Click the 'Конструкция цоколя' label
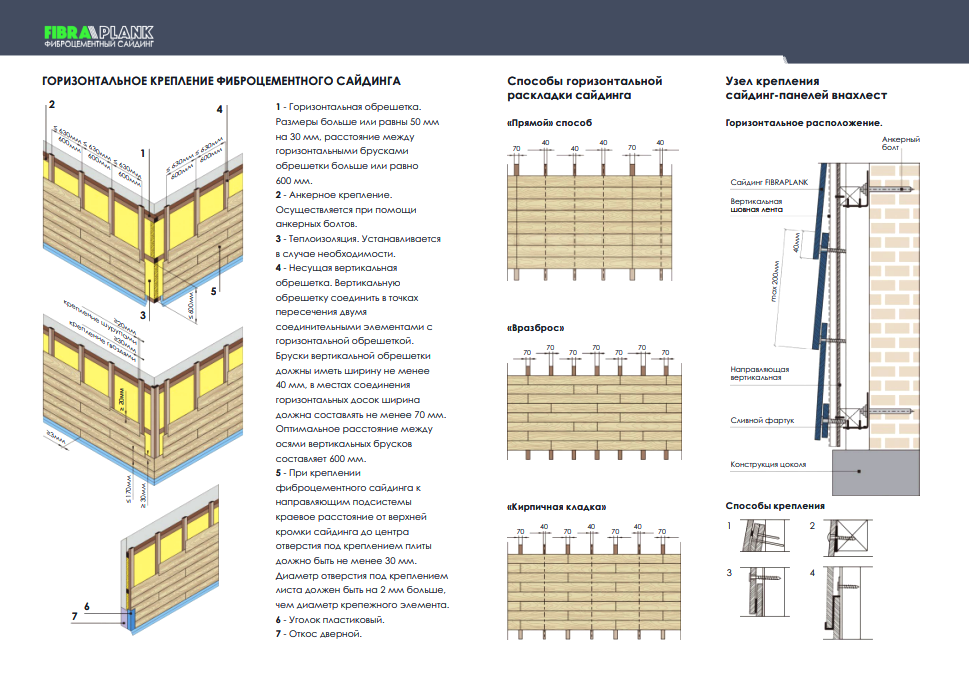Image resolution: width=969 pixels, height=680 pixels. pos(768,464)
